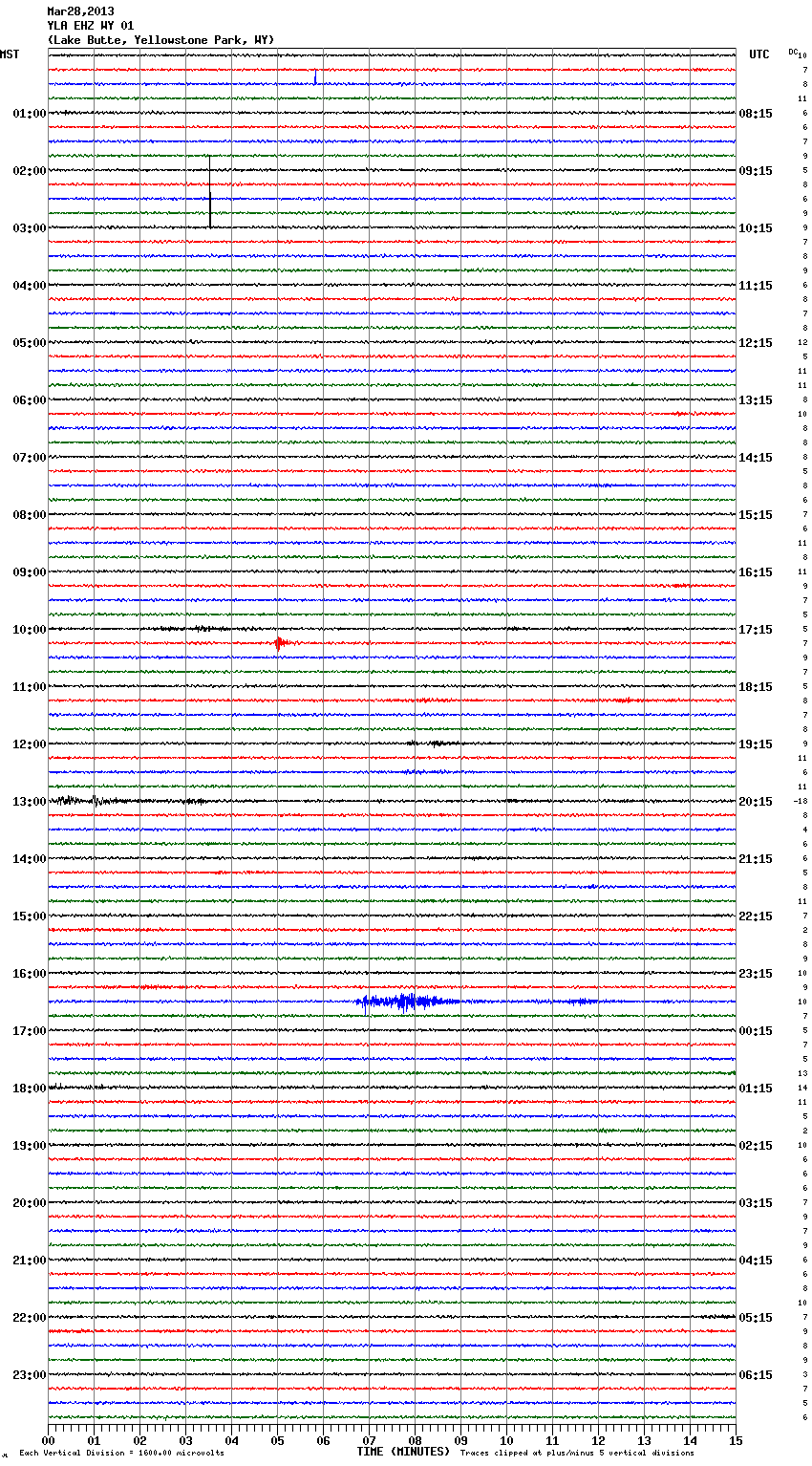Click the DC column header
The height and width of the screenshot is (1466, 812).
coord(793,52)
